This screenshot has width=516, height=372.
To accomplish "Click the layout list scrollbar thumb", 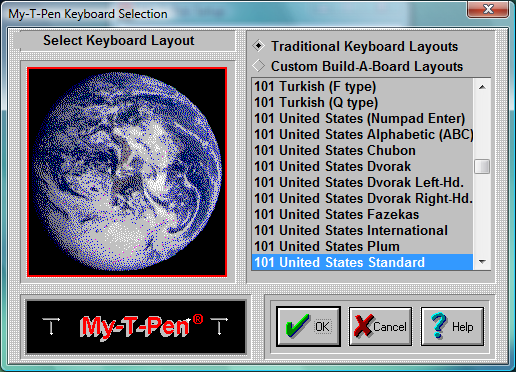I will pyautogui.click(x=482, y=167).
